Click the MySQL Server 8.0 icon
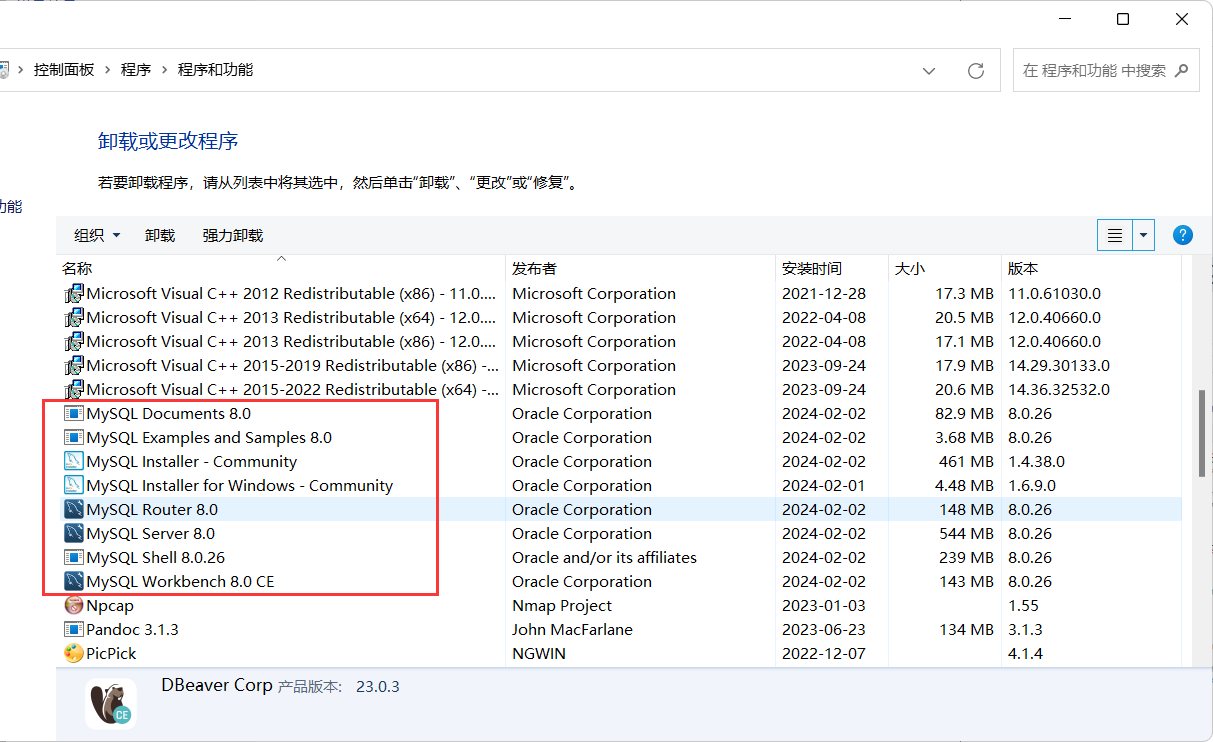The width and height of the screenshot is (1213, 742). 73,533
